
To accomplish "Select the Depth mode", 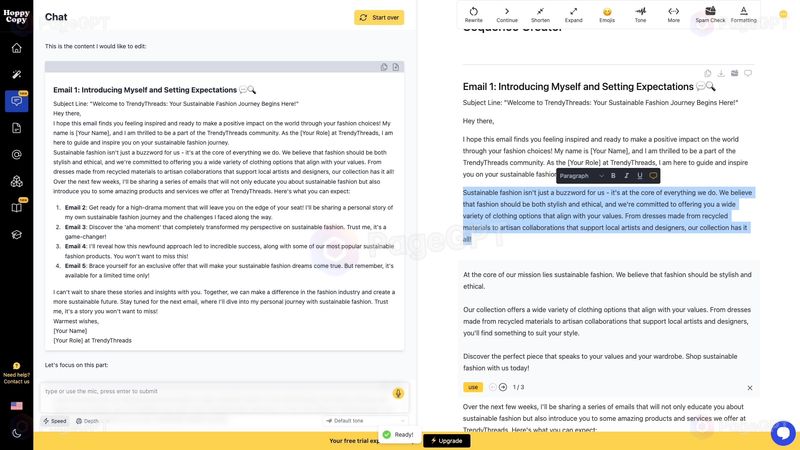I will 88,421.
